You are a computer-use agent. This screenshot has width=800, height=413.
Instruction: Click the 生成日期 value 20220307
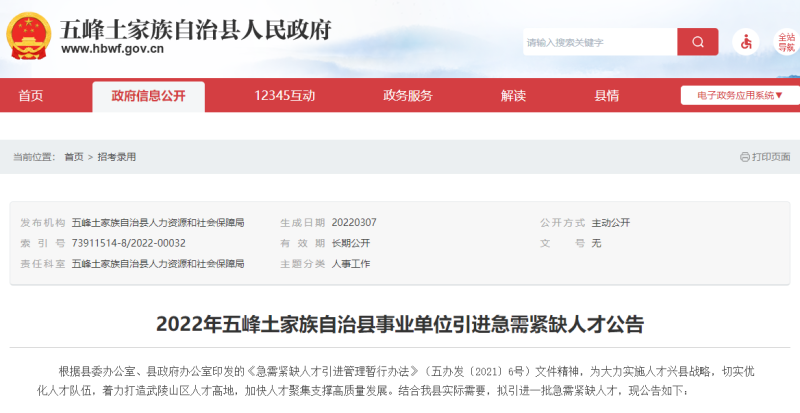[354, 223]
